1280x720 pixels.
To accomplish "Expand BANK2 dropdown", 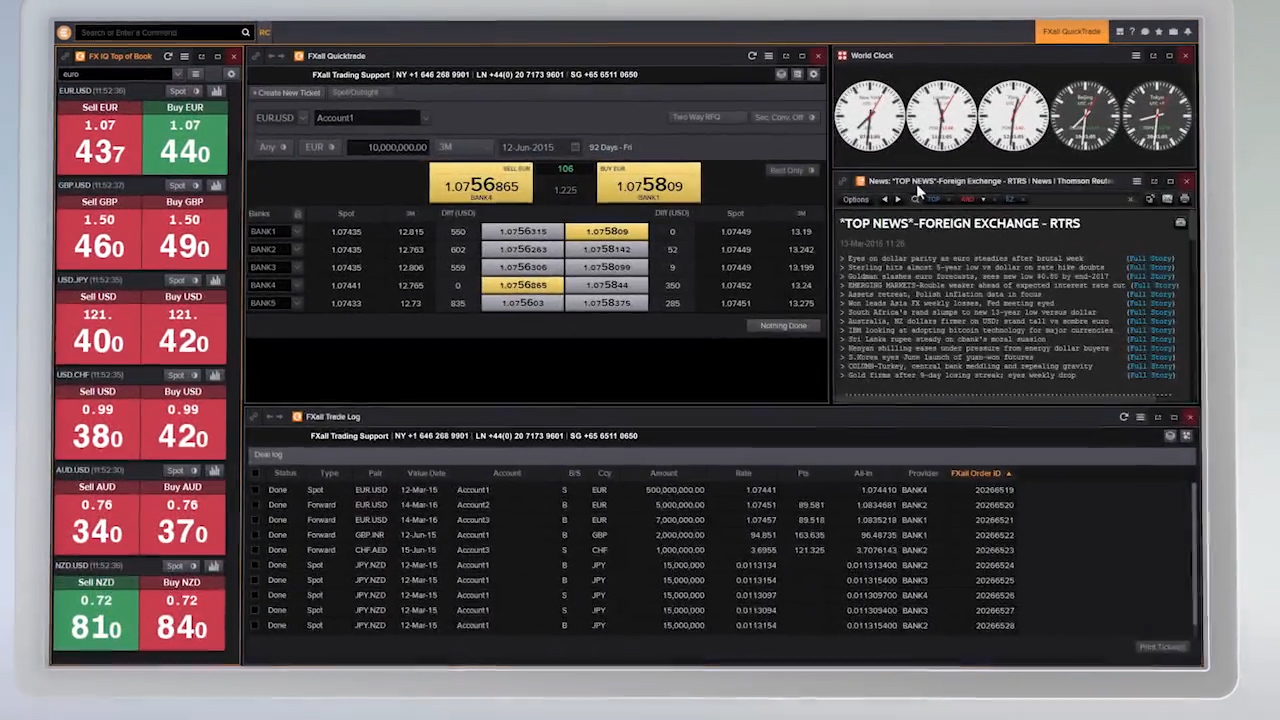I will click(297, 250).
